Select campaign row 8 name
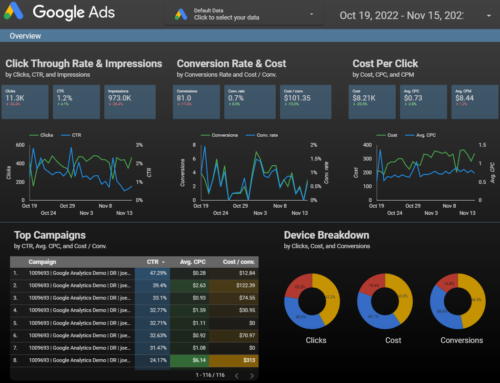Screen dimensions: 500x383 [80, 360]
